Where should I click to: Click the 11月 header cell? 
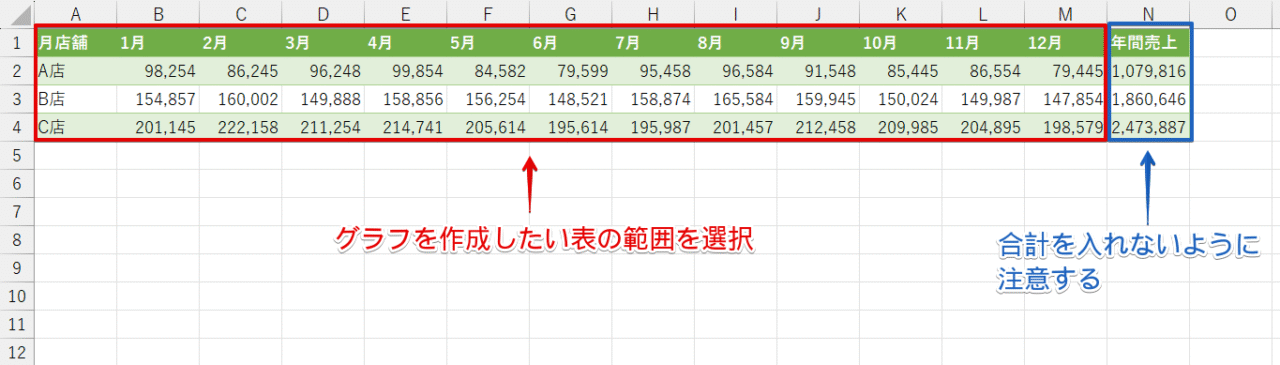click(x=984, y=43)
